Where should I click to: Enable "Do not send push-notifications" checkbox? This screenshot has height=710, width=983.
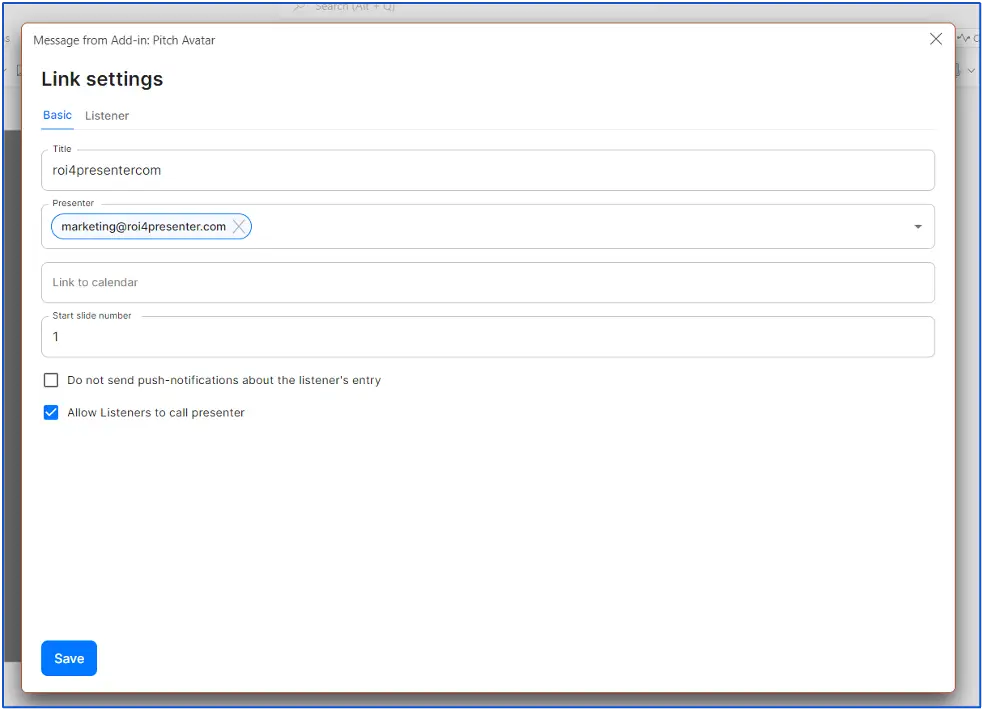(51, 380)
